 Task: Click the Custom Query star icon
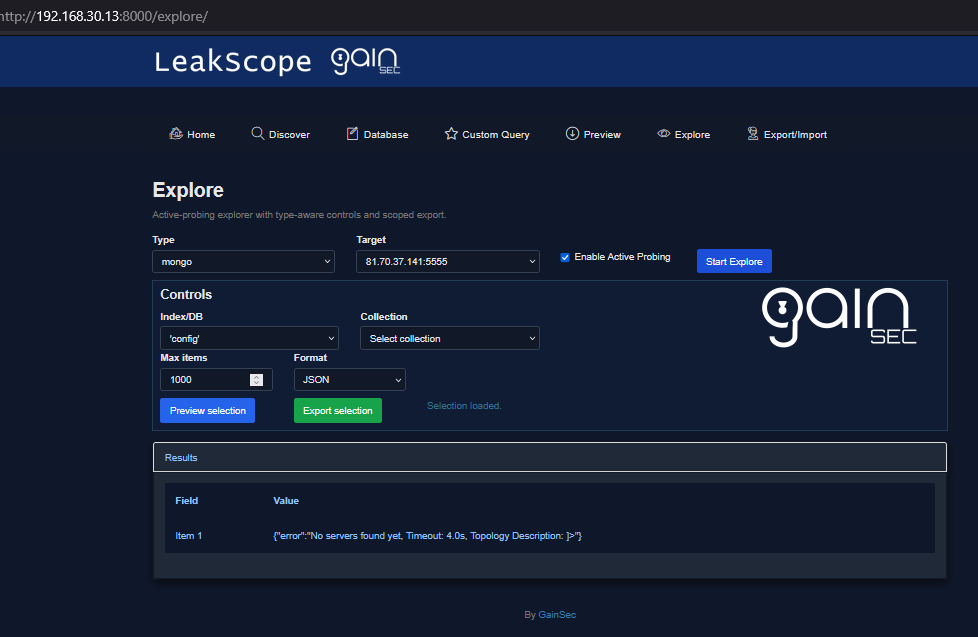click(x=451, y=134)
